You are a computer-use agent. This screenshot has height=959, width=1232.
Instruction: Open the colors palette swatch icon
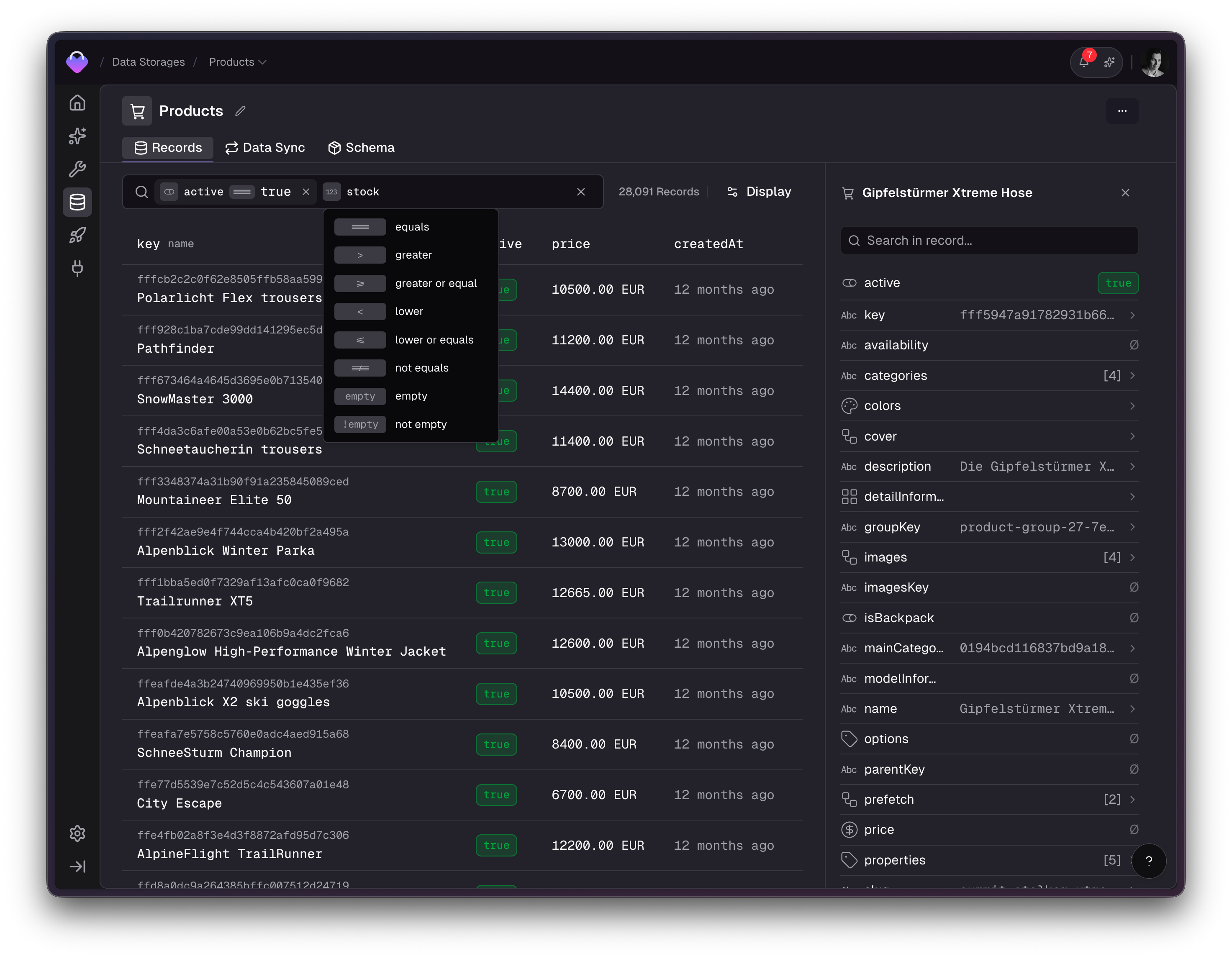coord(850,405)
